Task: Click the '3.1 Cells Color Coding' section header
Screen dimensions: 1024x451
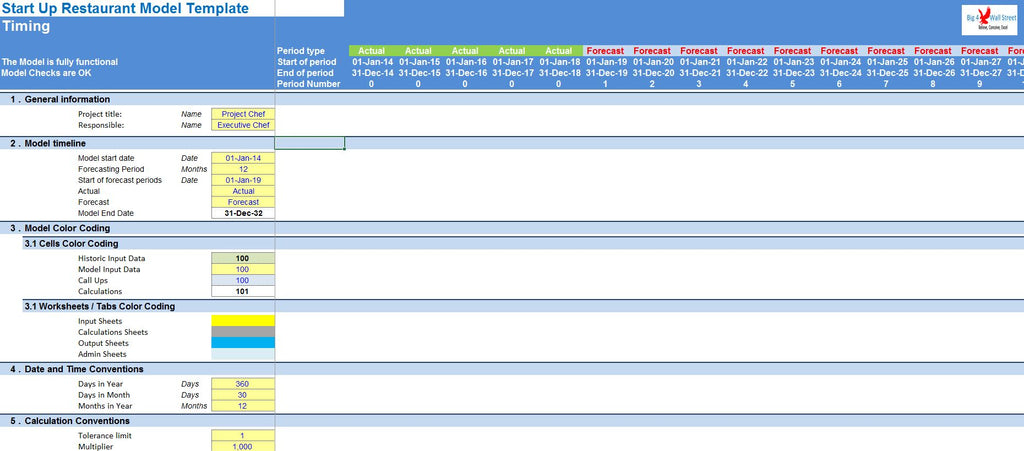Action: click(x=70, y=243)
